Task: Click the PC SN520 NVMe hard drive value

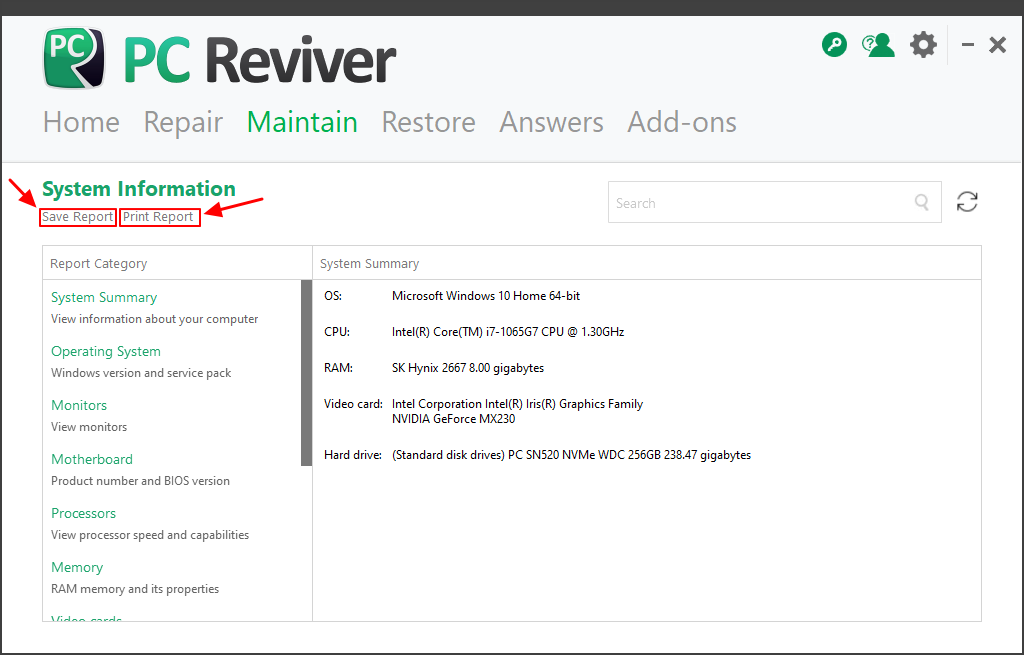Action: pos(571,455)
